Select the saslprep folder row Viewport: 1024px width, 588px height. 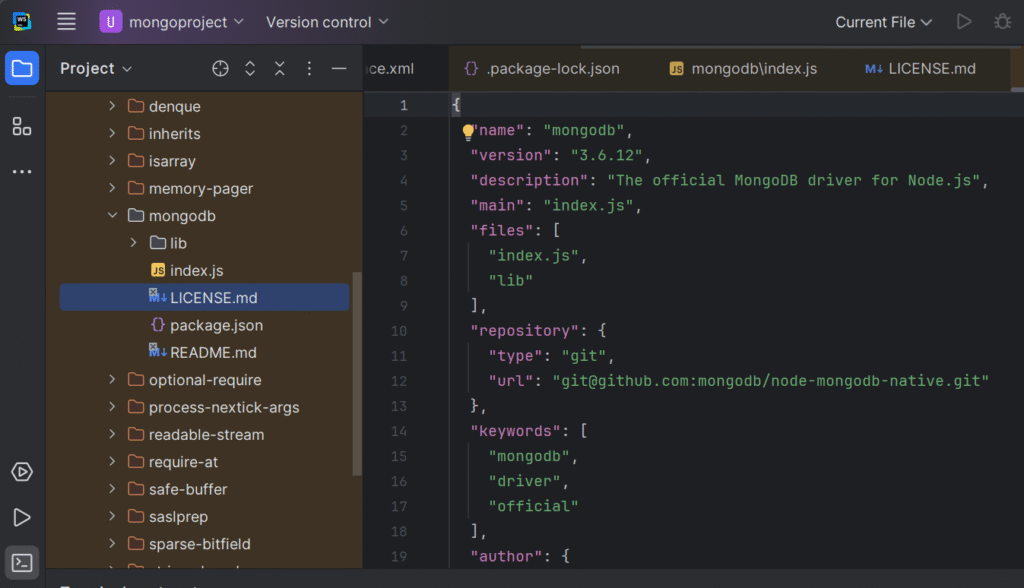pyautogui.click(x=204, y=516)
